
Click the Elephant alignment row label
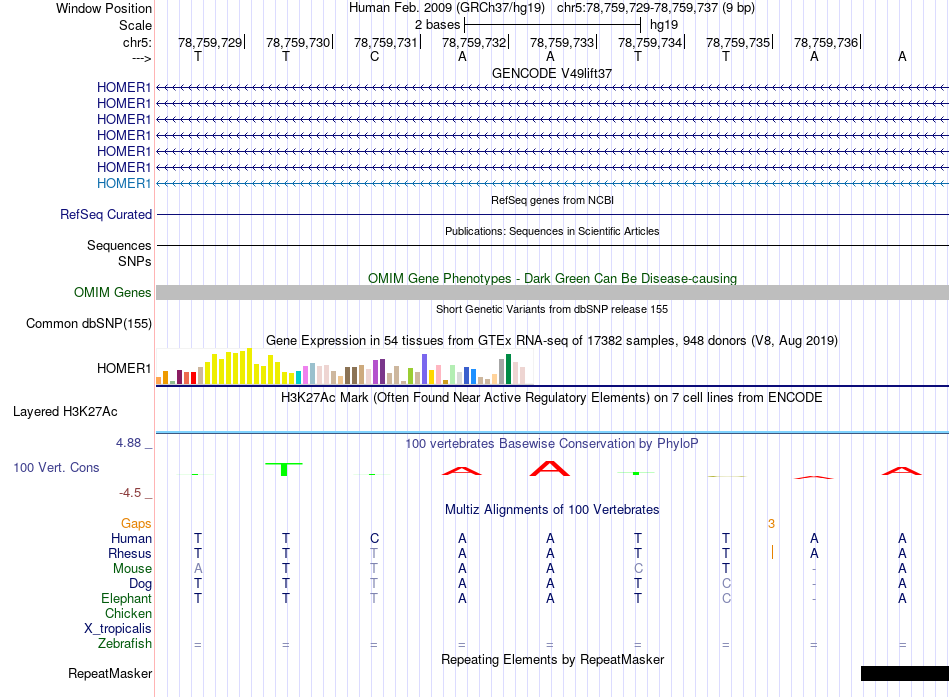tap(127, 598)
